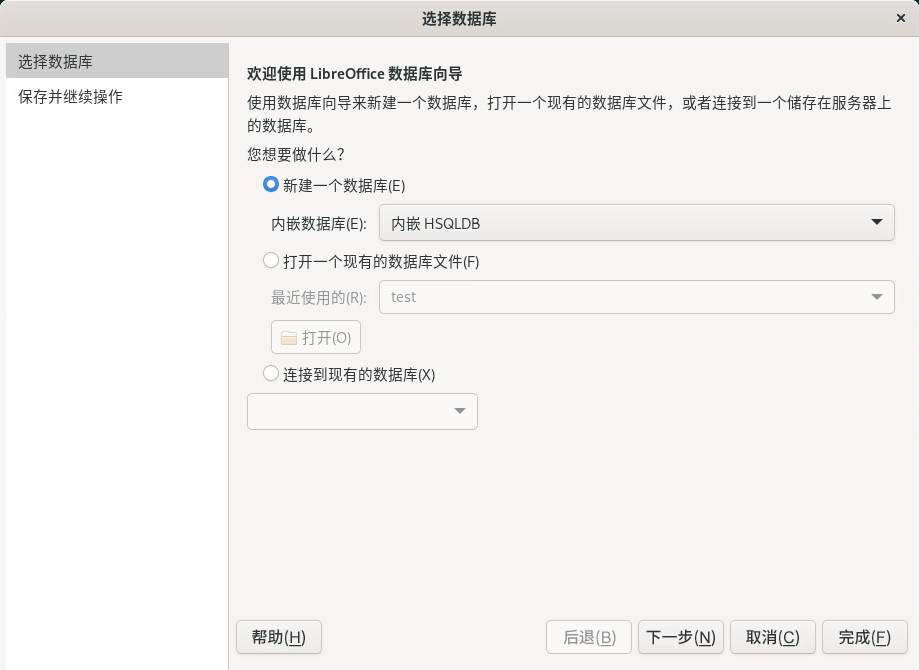Screen dimensions: 919x670
Task: Enable the 连接到现有的数据库 radio option
Action: pyautogui.click(x=270, y=374)
